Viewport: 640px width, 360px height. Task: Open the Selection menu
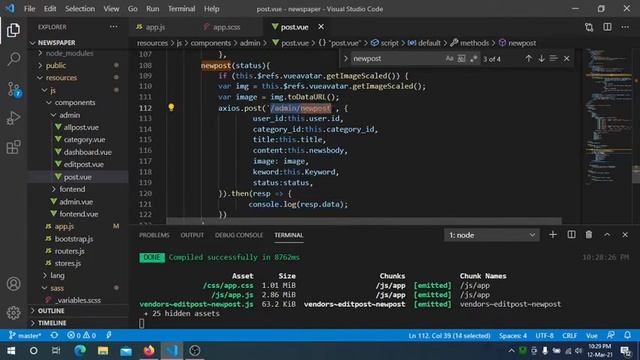(x=80, y=9)
